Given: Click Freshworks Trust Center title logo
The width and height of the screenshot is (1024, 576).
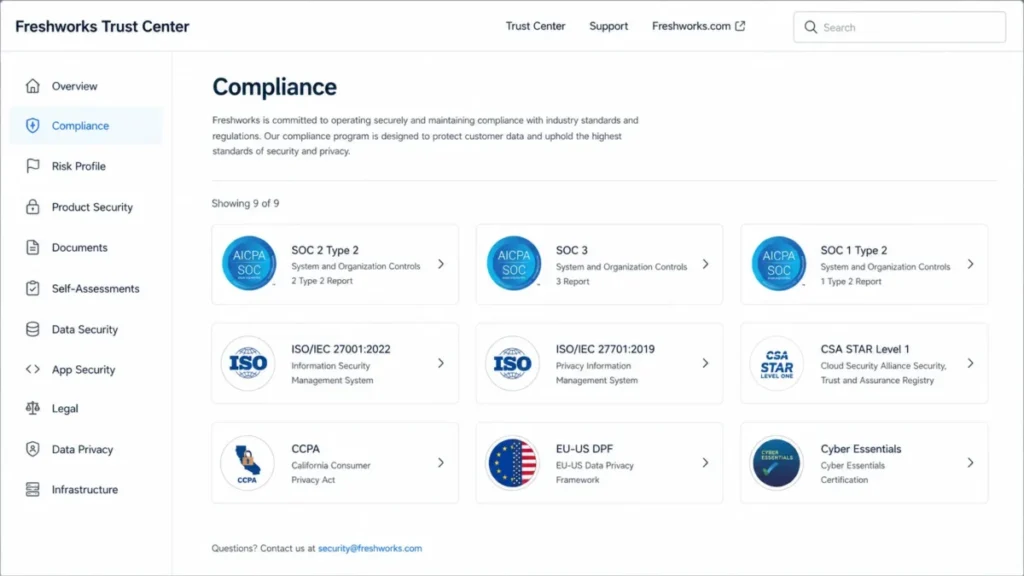Looking at the screenshot, I should 103,27.
